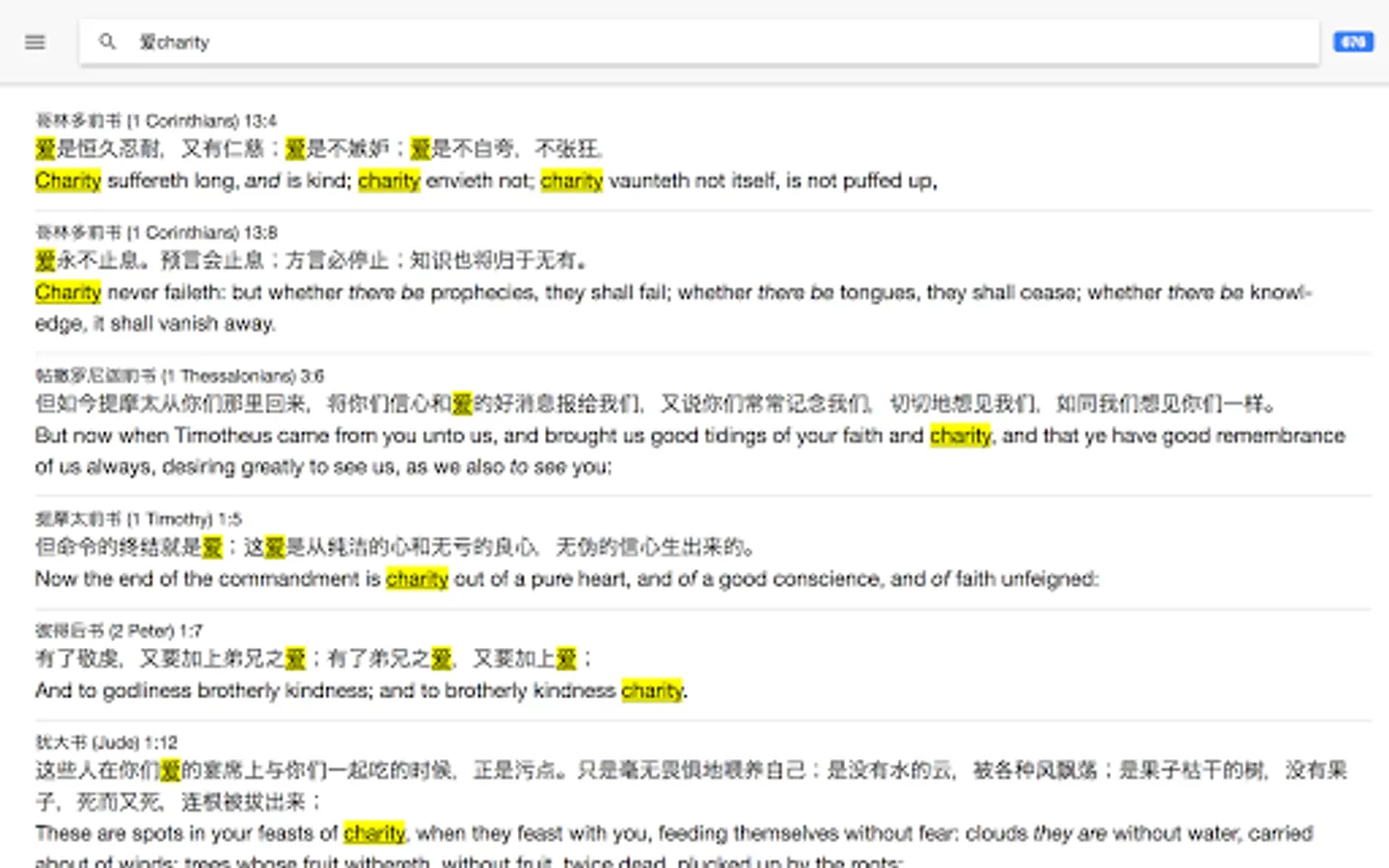
Task: Open the Jude 1:12 reference
Action: [x=106, y=743]
